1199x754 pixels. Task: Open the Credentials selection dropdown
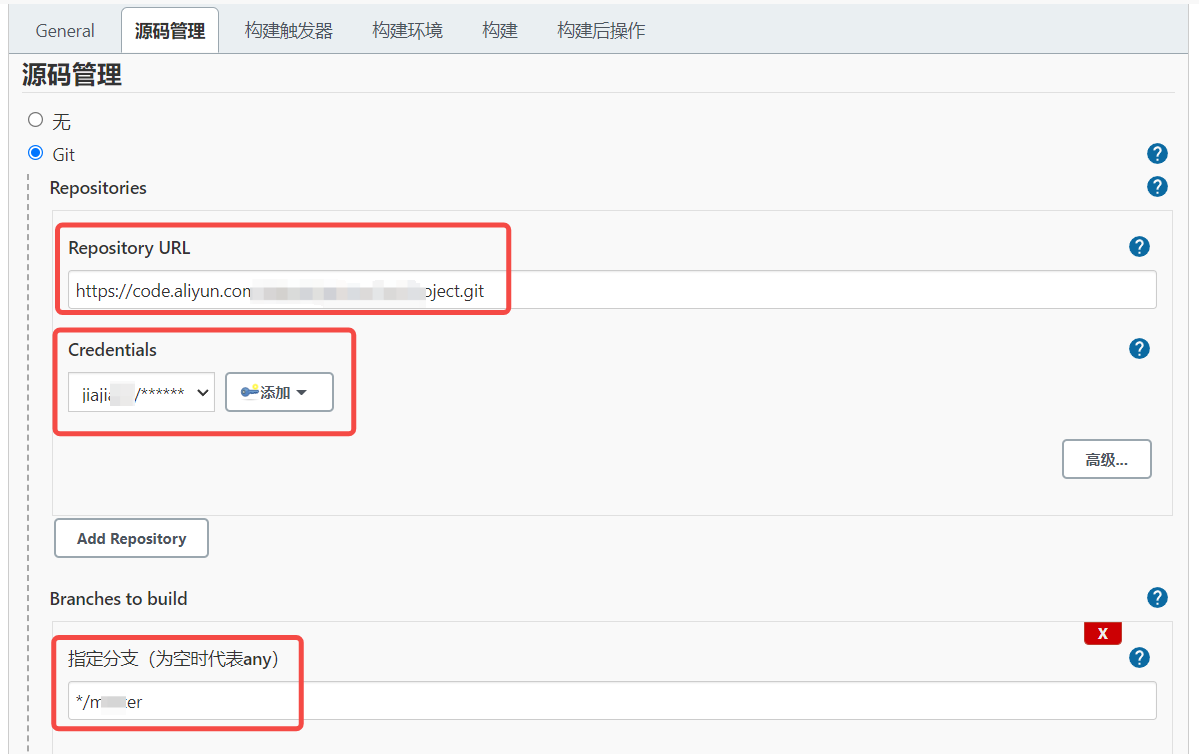click(141, 393)
